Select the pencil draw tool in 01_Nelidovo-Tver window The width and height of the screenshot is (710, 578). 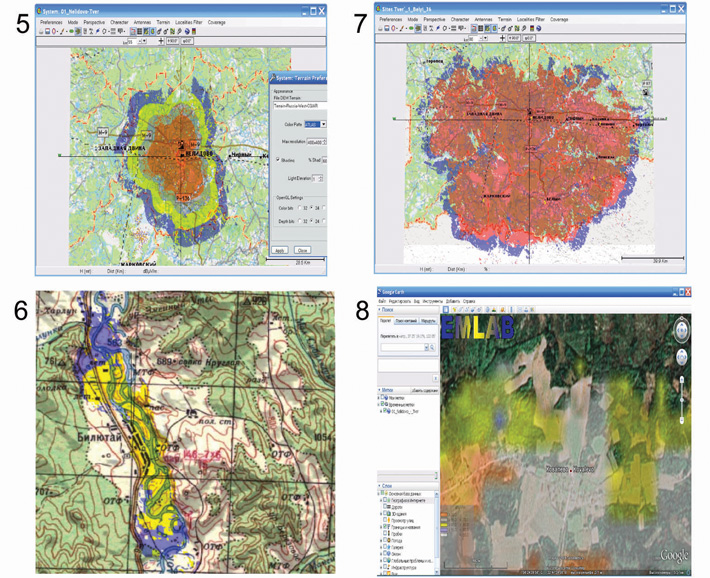[x=62, y=31]
